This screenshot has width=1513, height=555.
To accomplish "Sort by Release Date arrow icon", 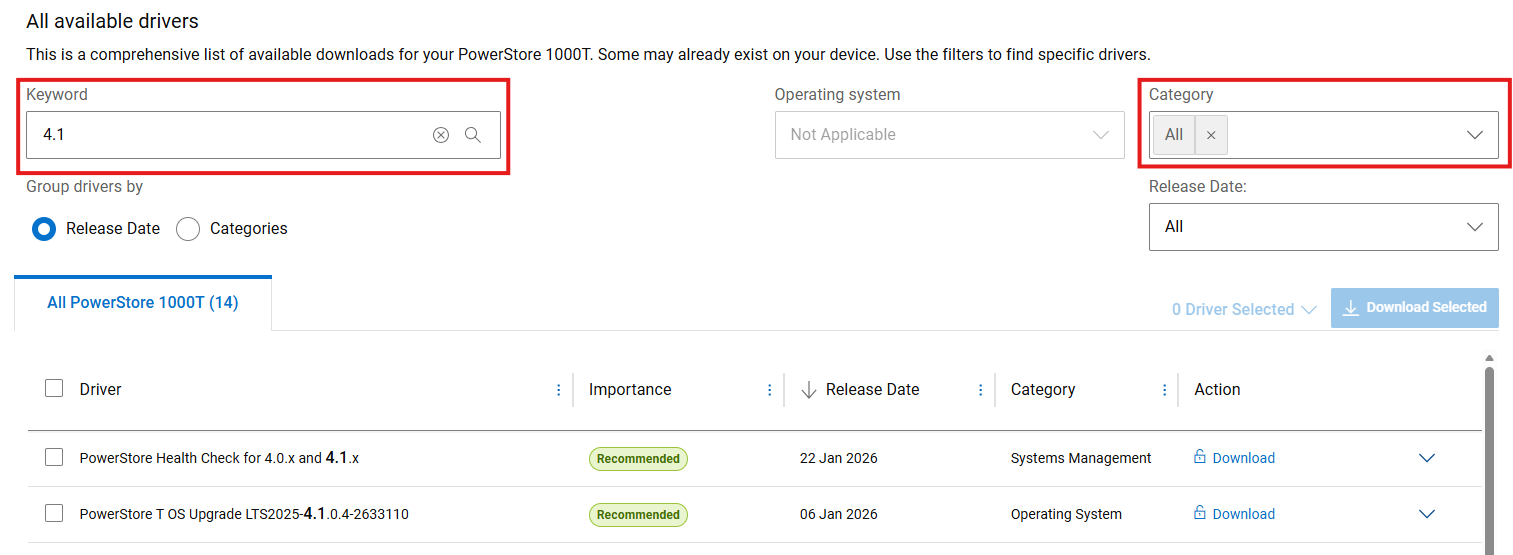I will tap(809, 390).
